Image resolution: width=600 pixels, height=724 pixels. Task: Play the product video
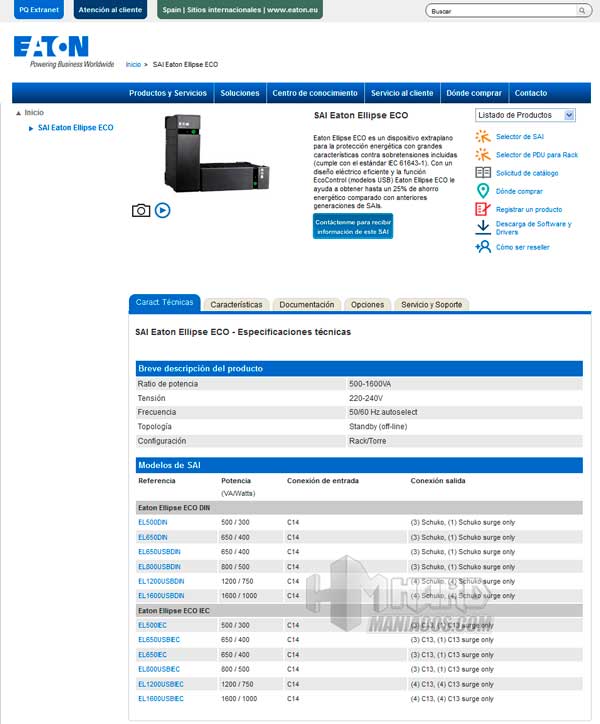point(163,210)
